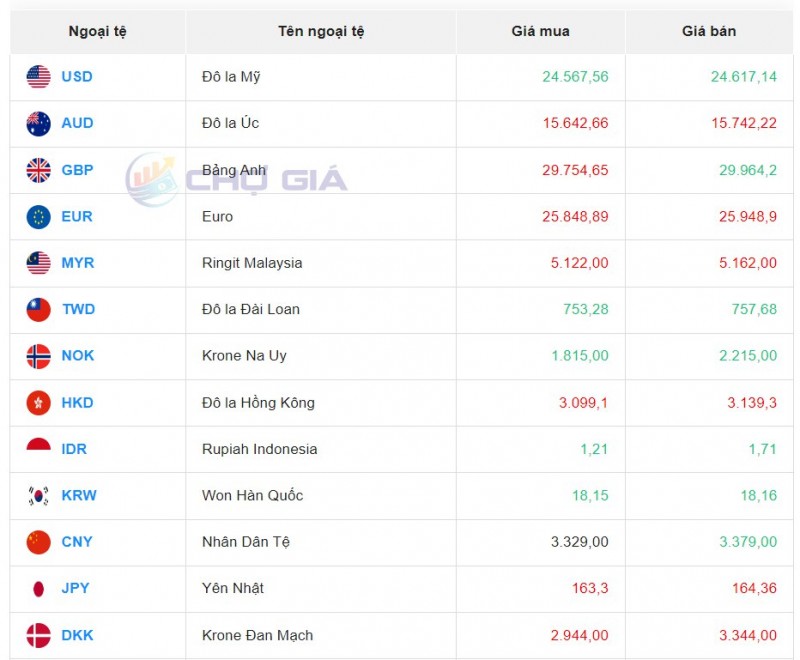Viewport: 800px width, 660px height.
Task: Open the JPY currency link
Action: (x=75, y=588)
